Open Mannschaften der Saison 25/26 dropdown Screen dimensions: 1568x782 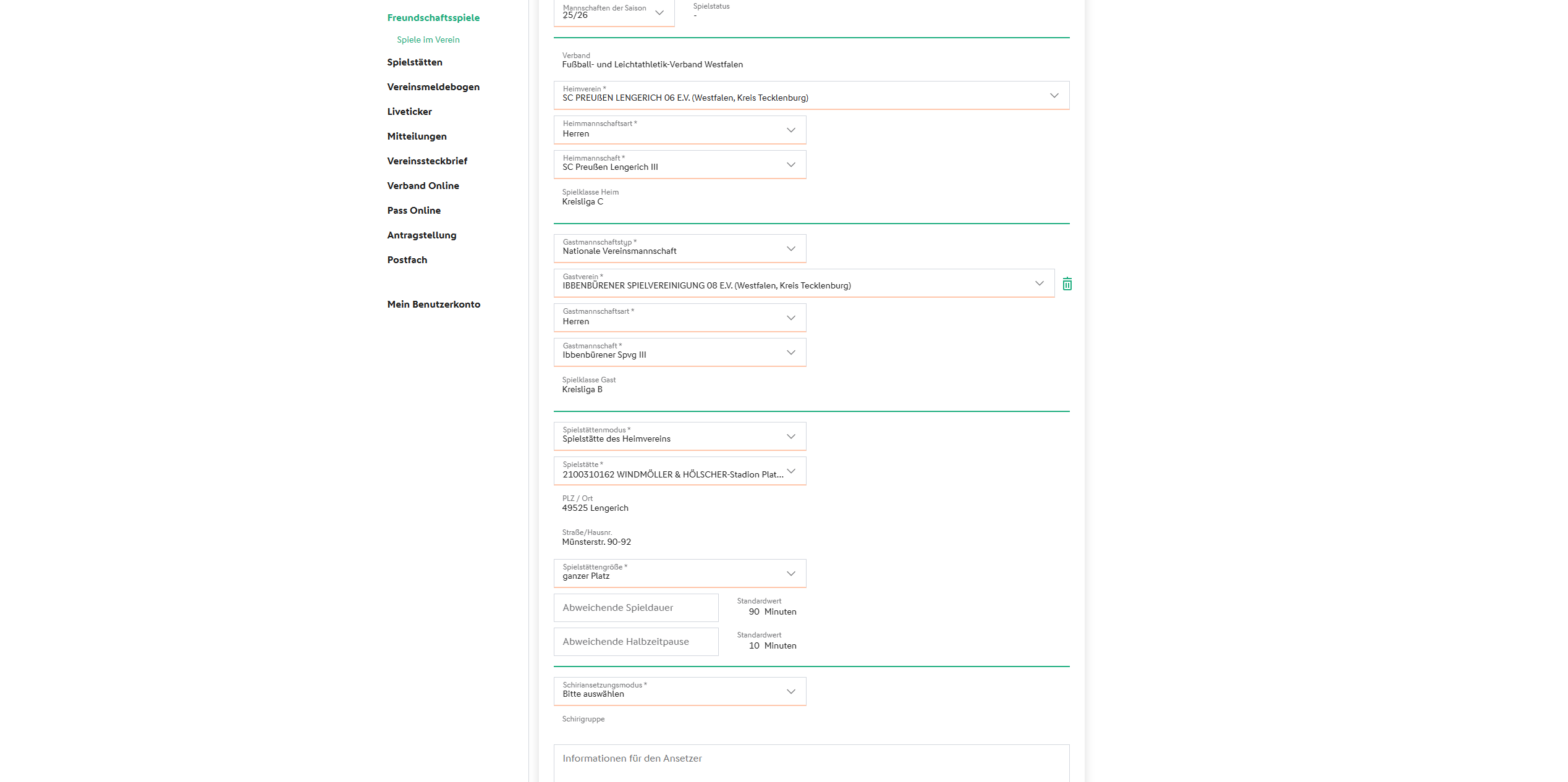pyautogui.click(x=613, y=13)
